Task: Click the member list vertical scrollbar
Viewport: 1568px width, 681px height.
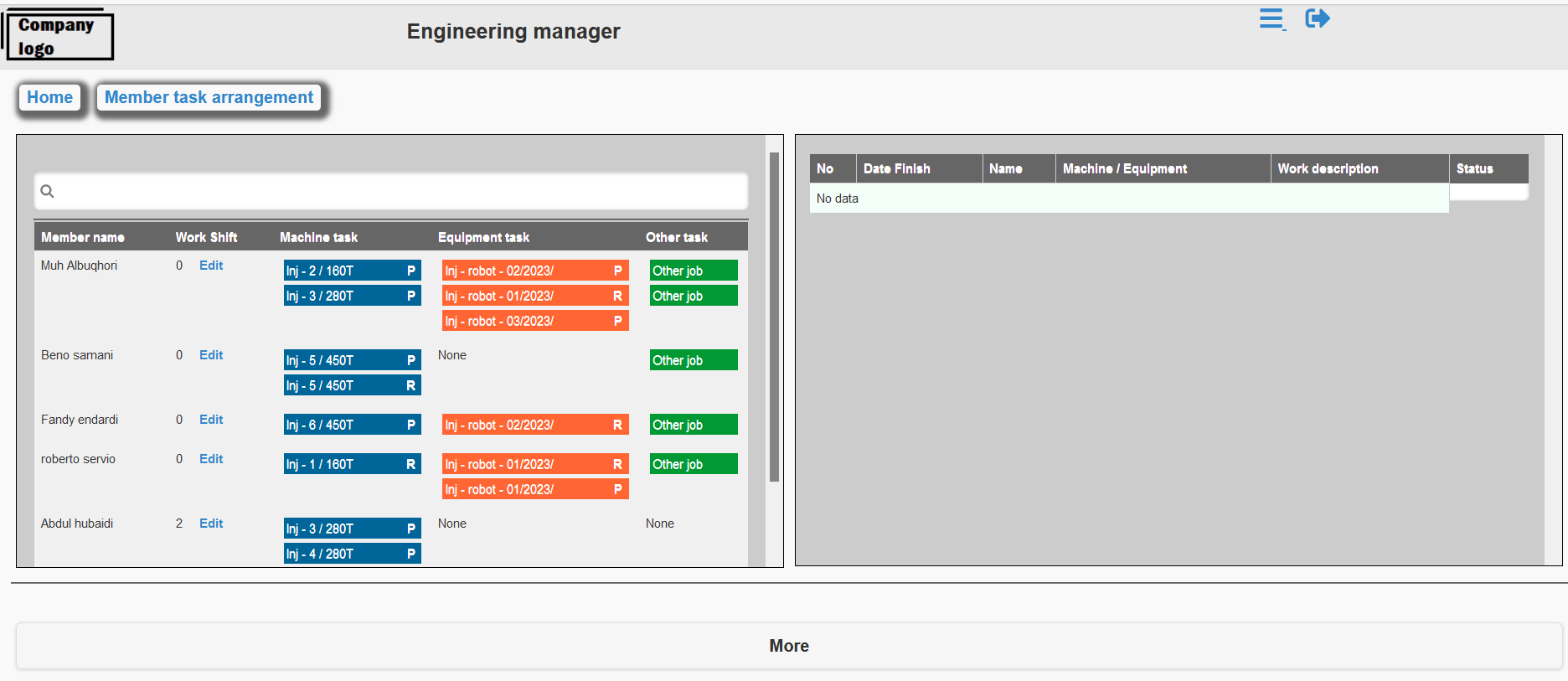Action: coord(774,318)
